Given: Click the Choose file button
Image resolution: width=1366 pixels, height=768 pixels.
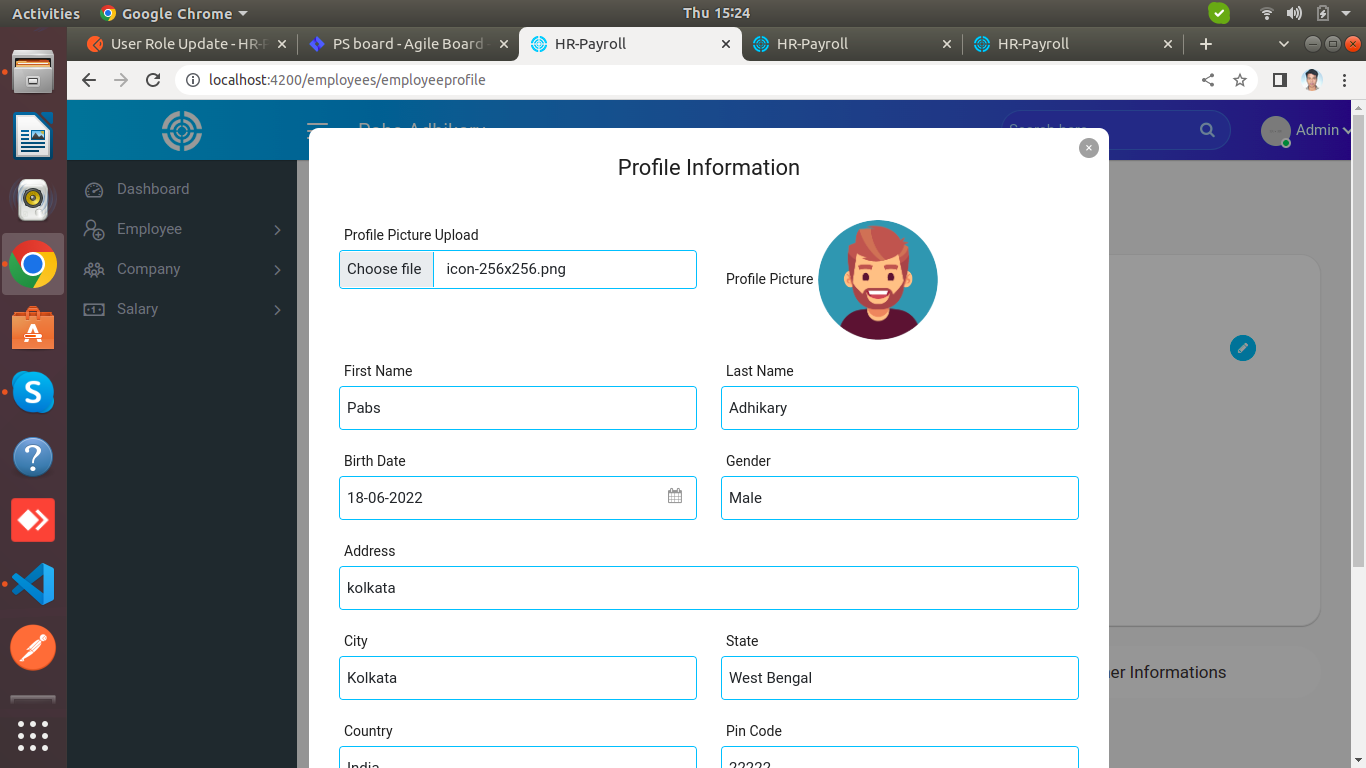Looking at the screenshot, I should pyautogui.click(x=385, y=269).
